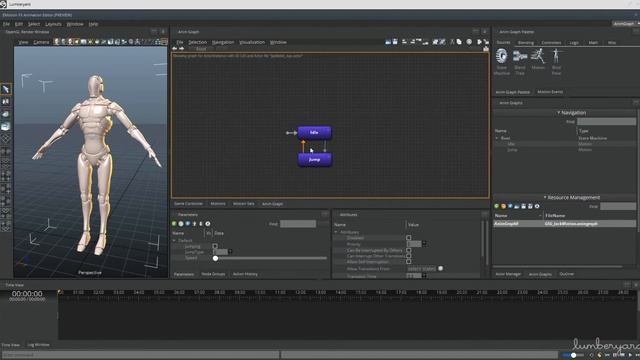The image size is (640, 360).
Task: Click the Root button below graph arrows
Action: point(201,49)
